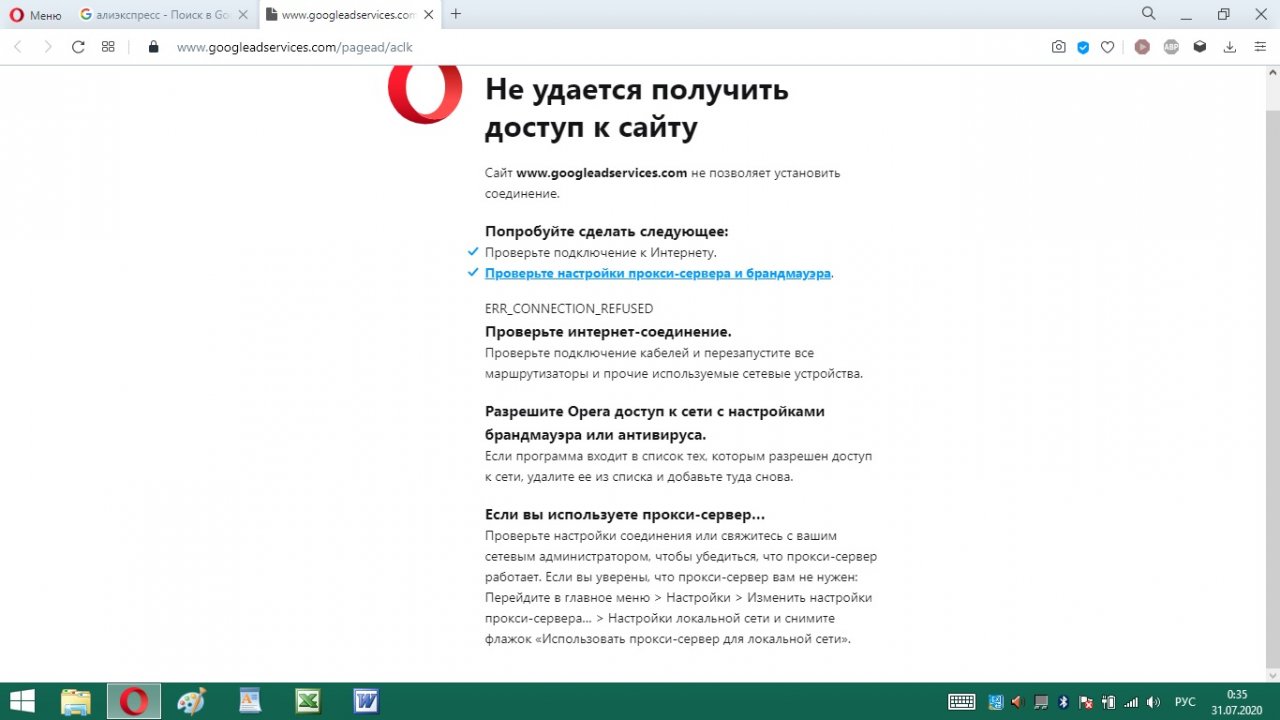Open a new tab with plus button

pos(456,14)
